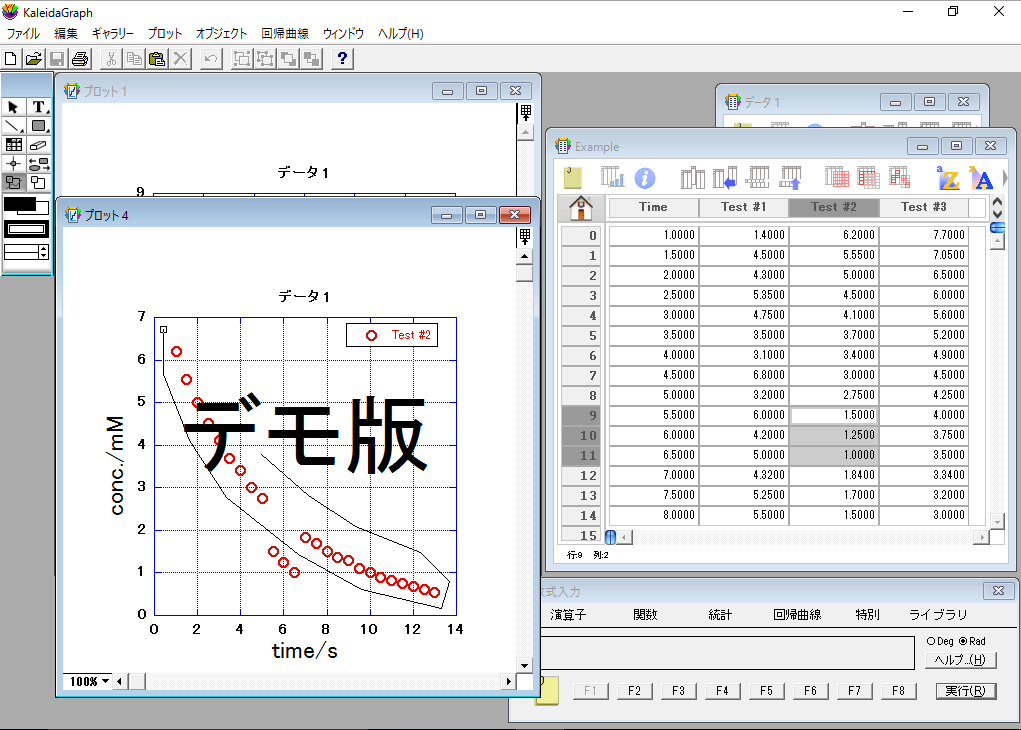Click the Test #1 column header

(x=744, y=207)
